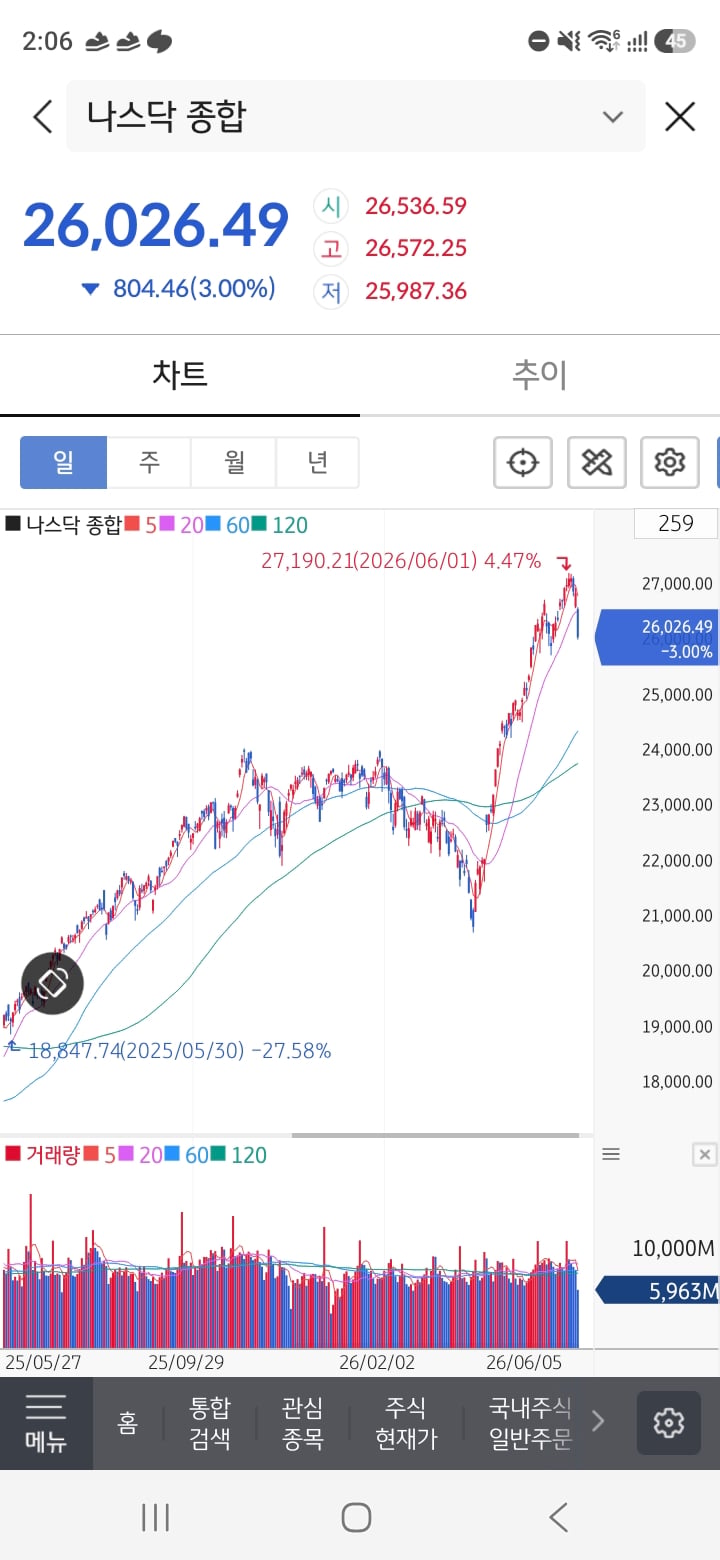The image size is (720, 1560).
Task: Tap the high marker 27,190.21(2026/06/01)
Action: click(401, 560)
